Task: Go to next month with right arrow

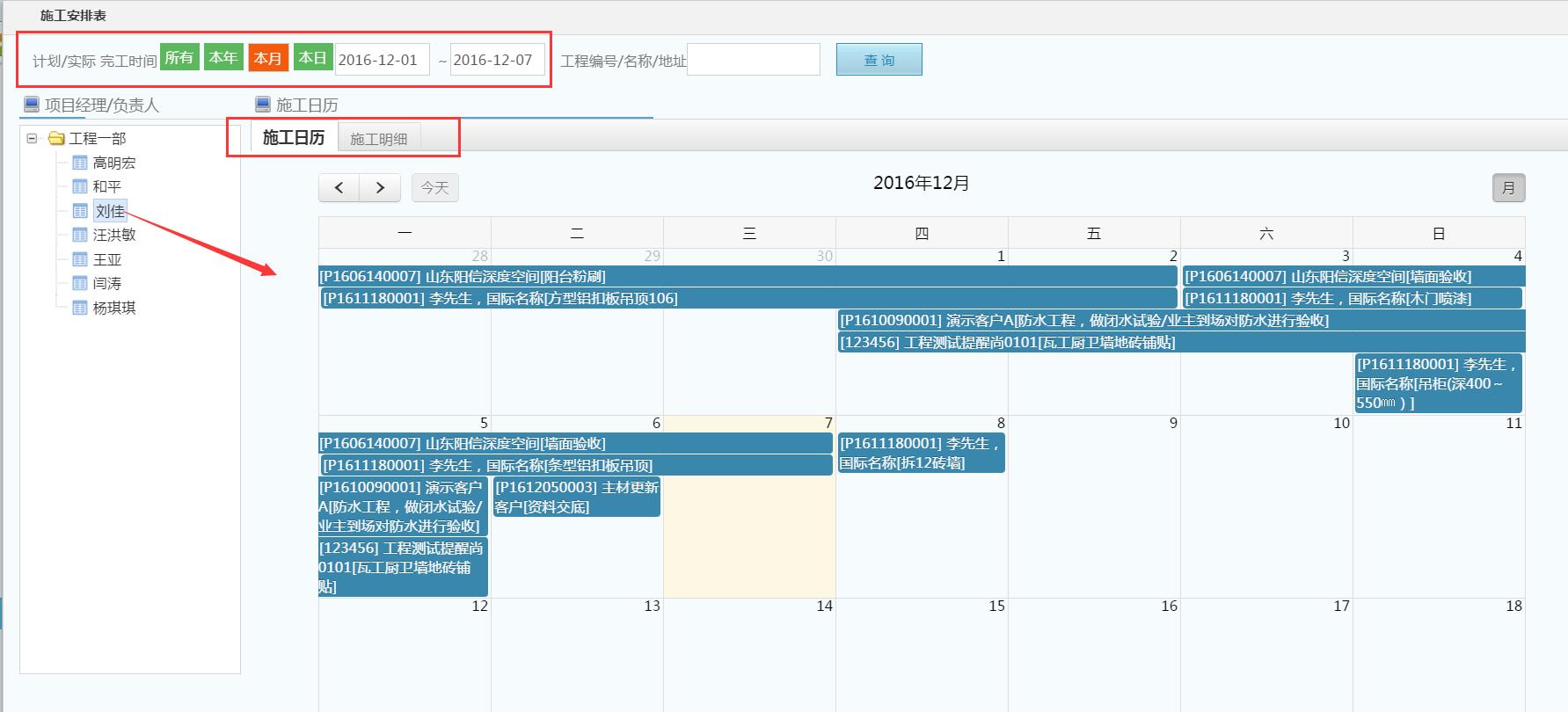Action: 380,187
